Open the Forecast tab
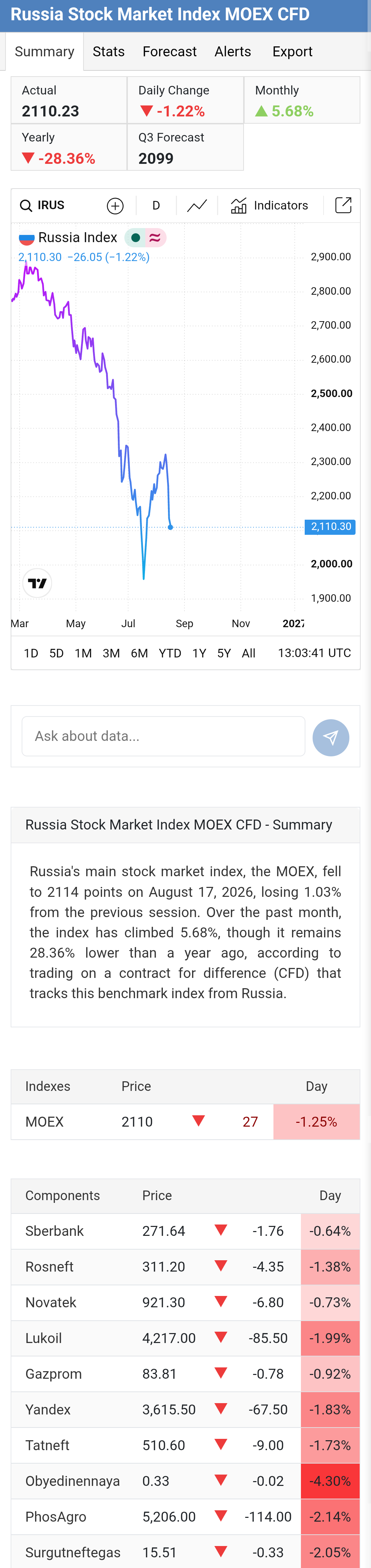This screenshot has width=371, height=1568. (x=169, y=52)
